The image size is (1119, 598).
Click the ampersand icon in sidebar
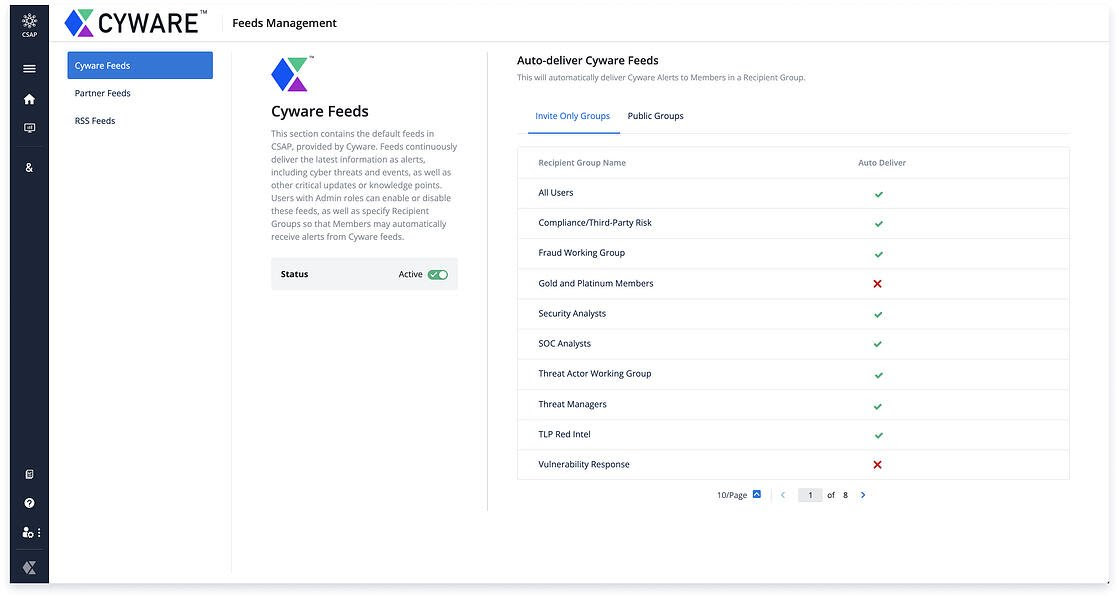29,168
